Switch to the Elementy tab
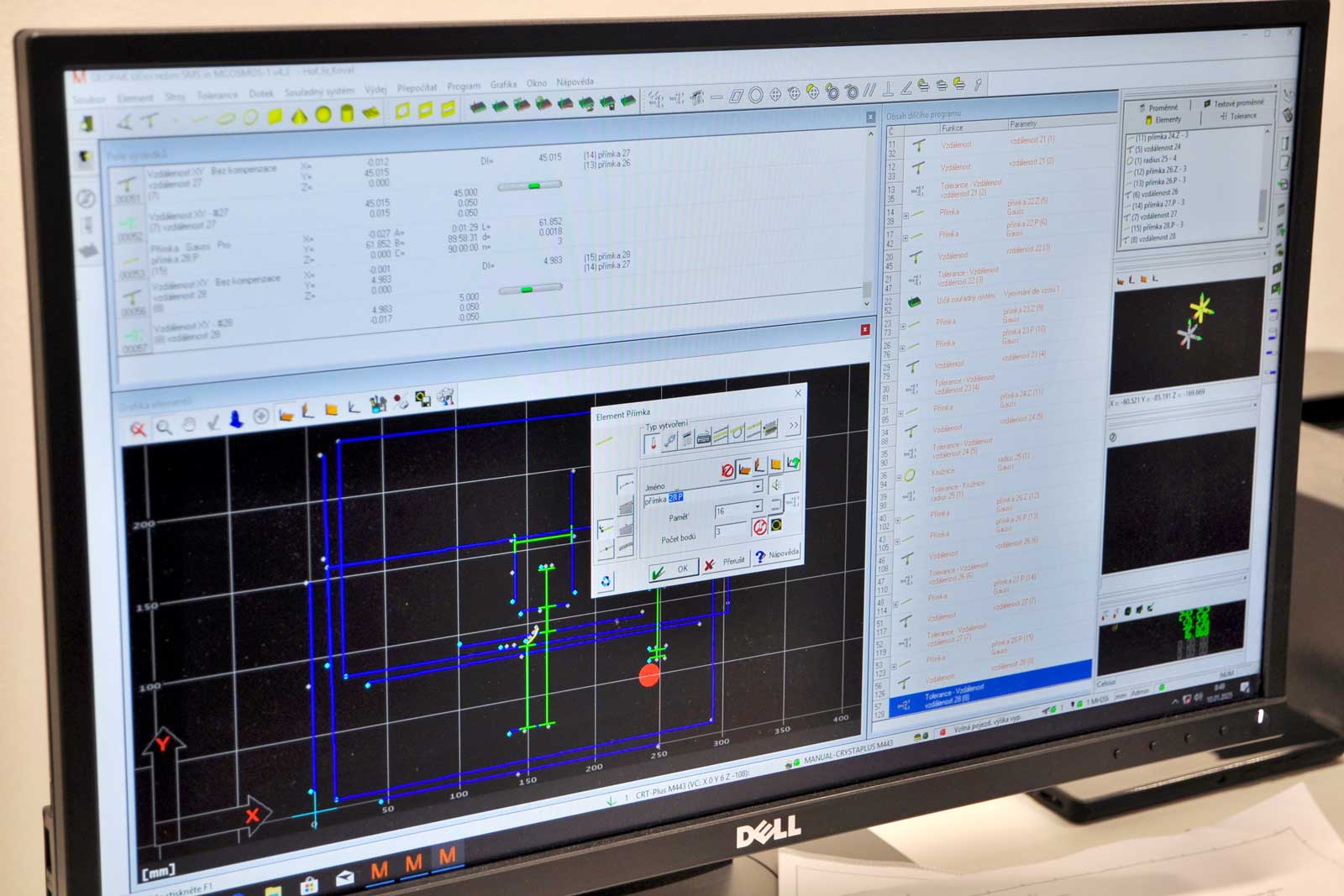Viewport: 1344px width, 896px height. click(1163, 120)
